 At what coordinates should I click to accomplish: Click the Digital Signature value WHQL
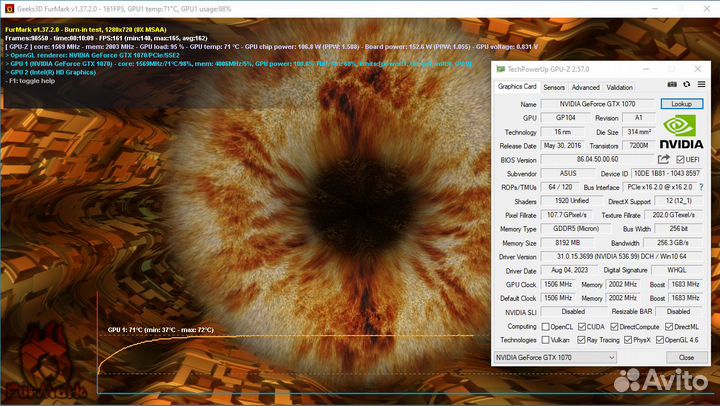[677, 270]
